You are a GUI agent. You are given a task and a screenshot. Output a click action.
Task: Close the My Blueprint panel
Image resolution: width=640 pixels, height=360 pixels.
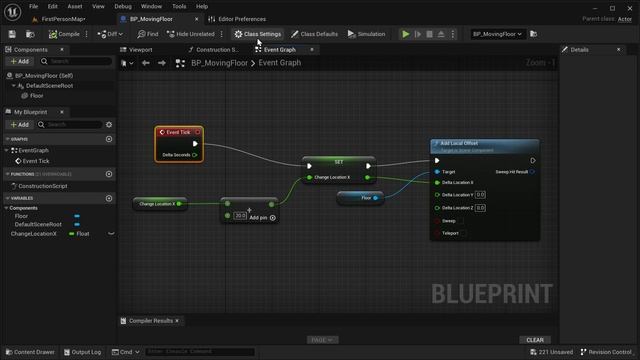62,112
